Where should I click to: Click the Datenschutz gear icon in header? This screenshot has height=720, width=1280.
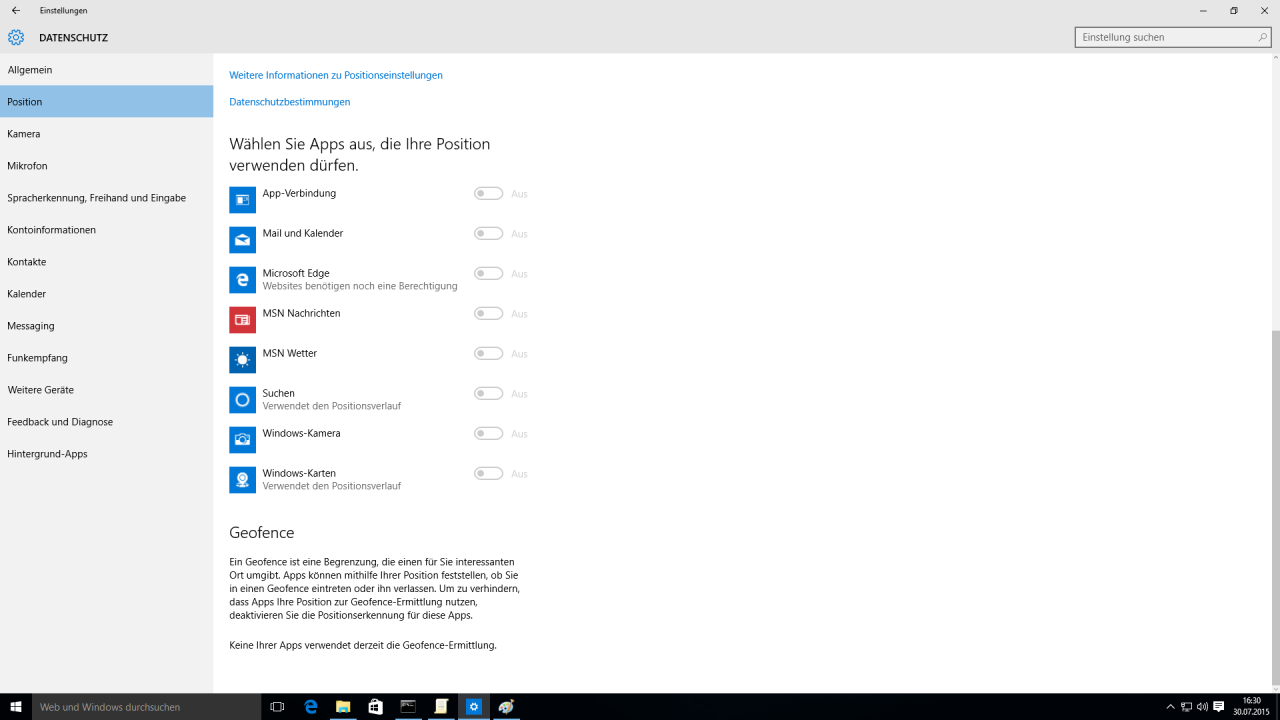coord(16,37)
